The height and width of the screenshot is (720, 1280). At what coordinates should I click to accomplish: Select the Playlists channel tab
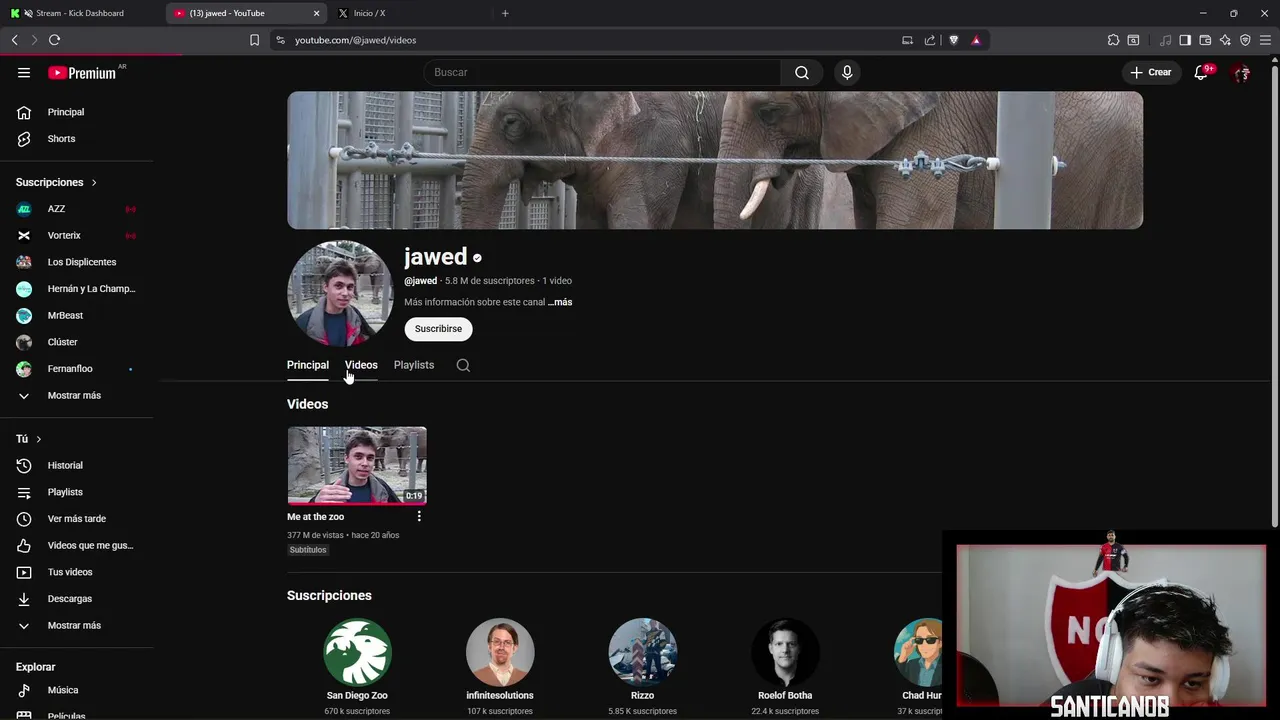pos(414,365)
